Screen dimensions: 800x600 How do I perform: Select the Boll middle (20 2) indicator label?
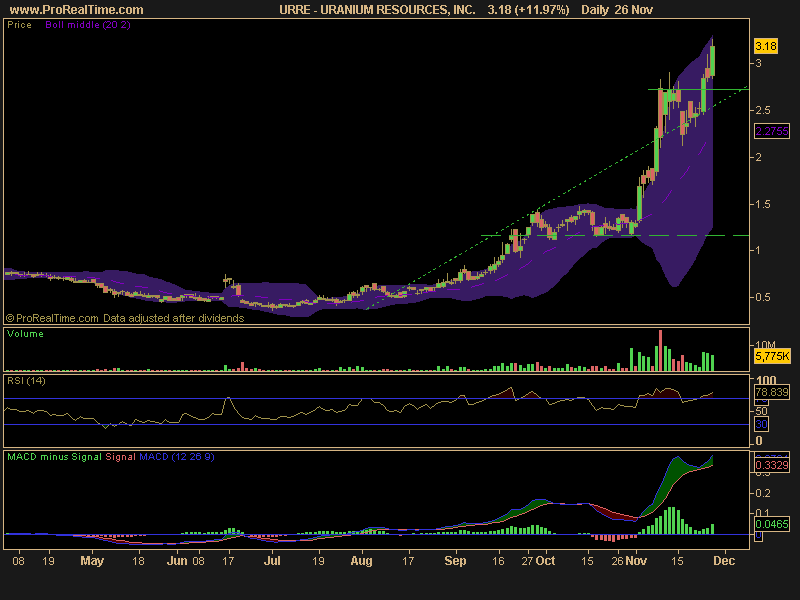(x=88, y=24)
